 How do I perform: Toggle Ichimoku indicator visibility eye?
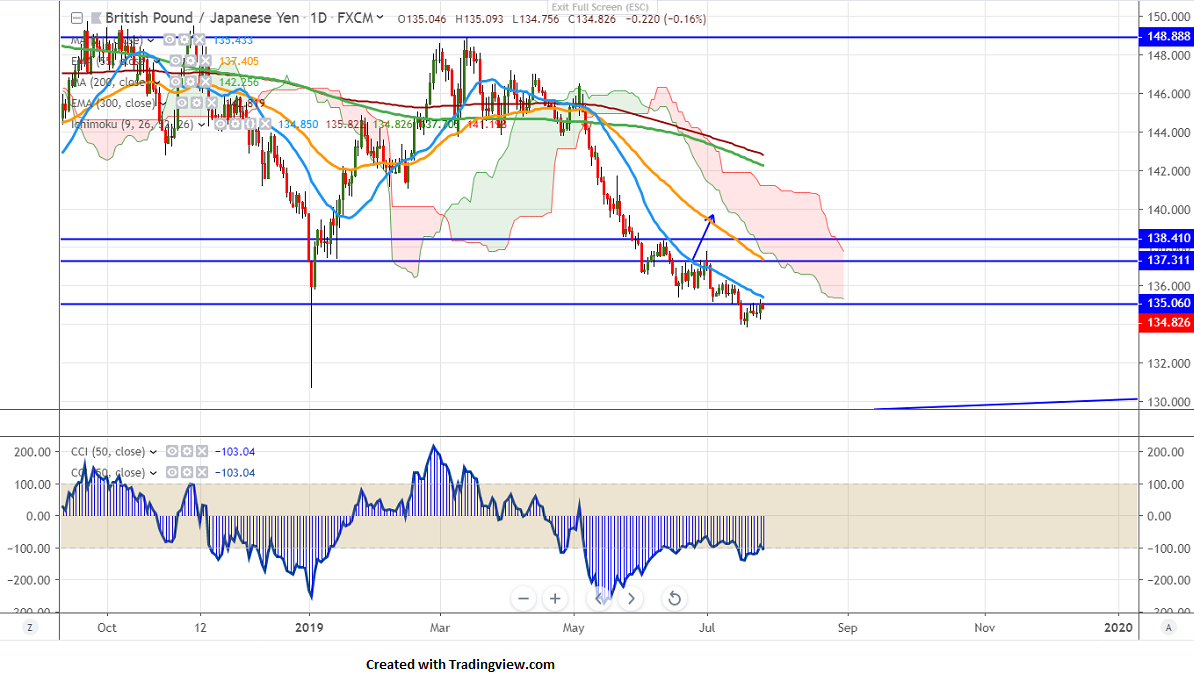pos(220,124)
